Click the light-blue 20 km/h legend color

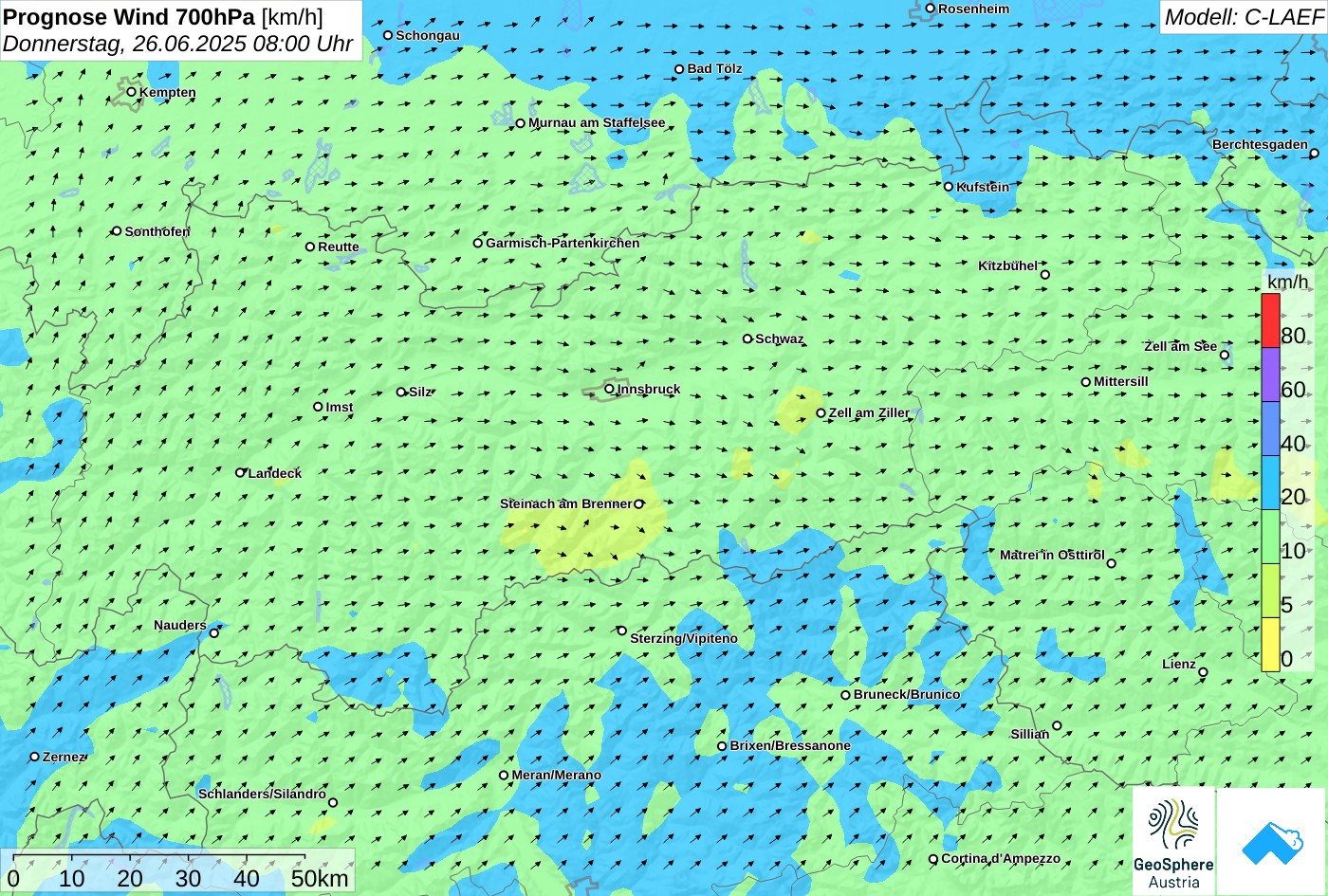(1270, 483)
